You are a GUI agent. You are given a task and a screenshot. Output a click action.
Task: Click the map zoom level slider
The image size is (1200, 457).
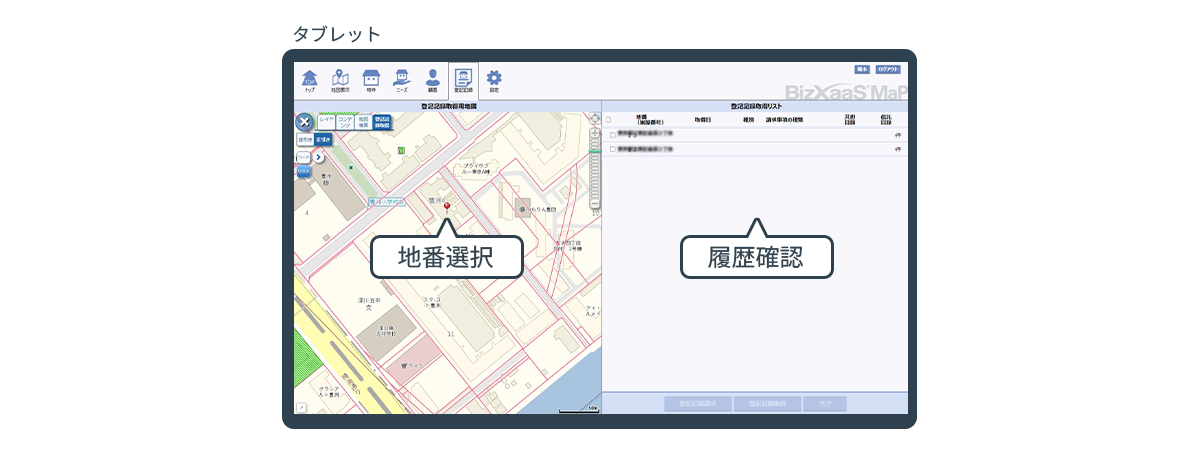tap(596, 168)
